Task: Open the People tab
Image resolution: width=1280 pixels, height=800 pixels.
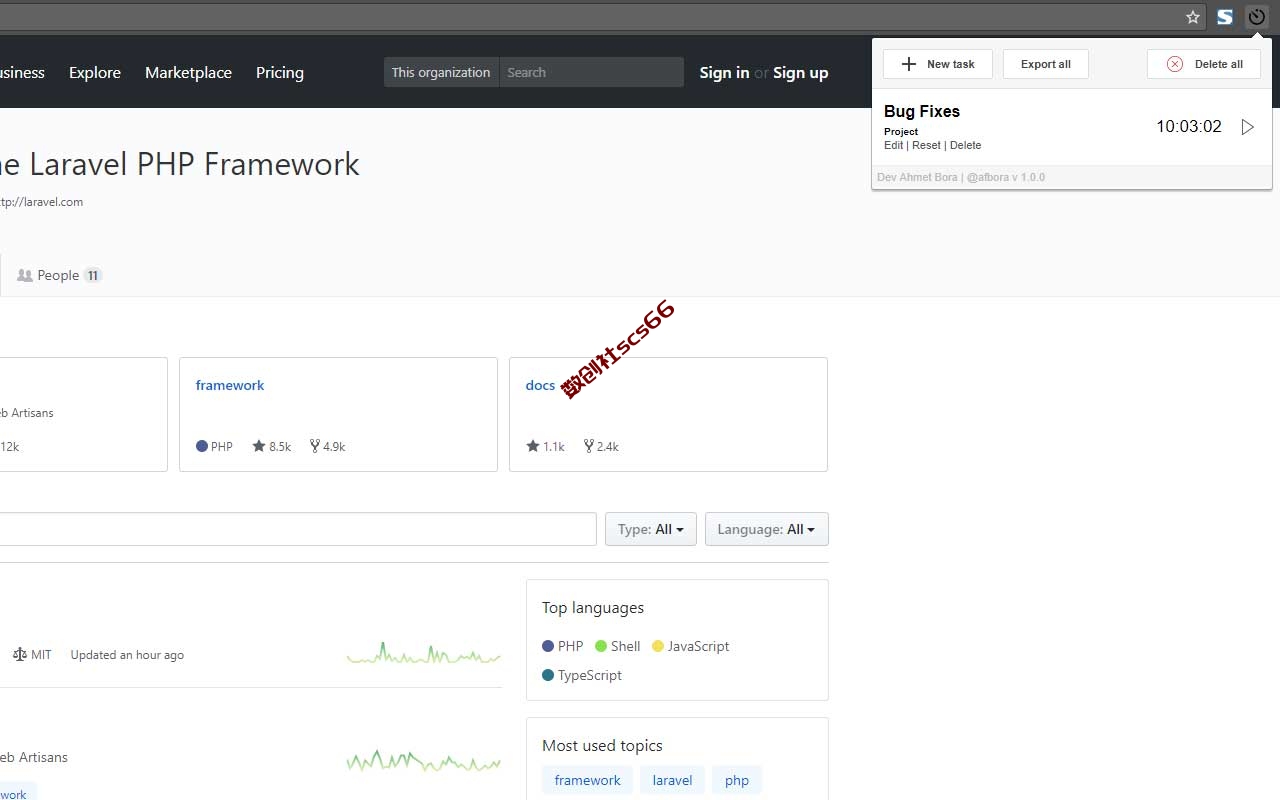Action: coord(59,275)
